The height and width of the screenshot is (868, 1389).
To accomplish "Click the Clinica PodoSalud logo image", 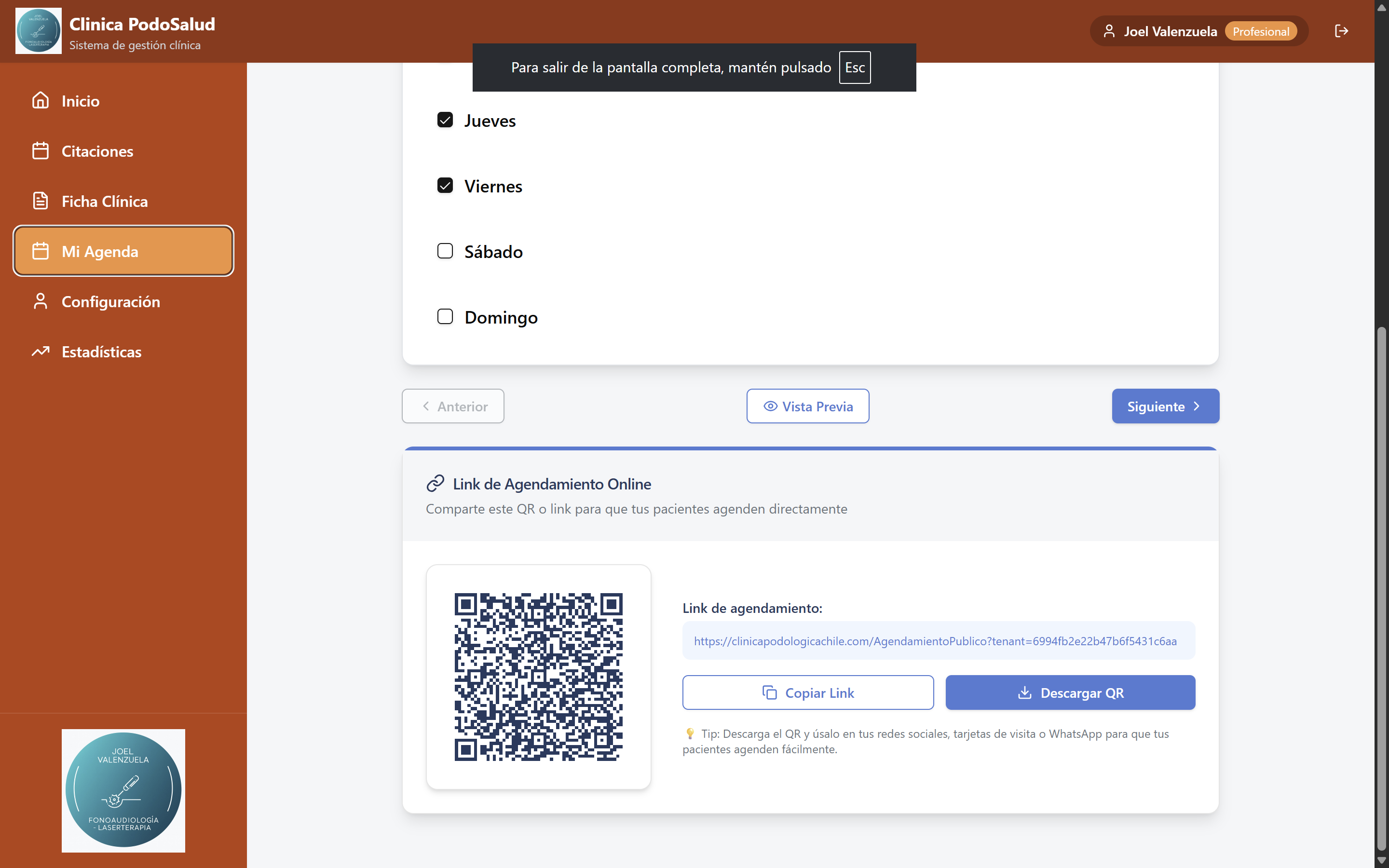I will click(39, 31).
